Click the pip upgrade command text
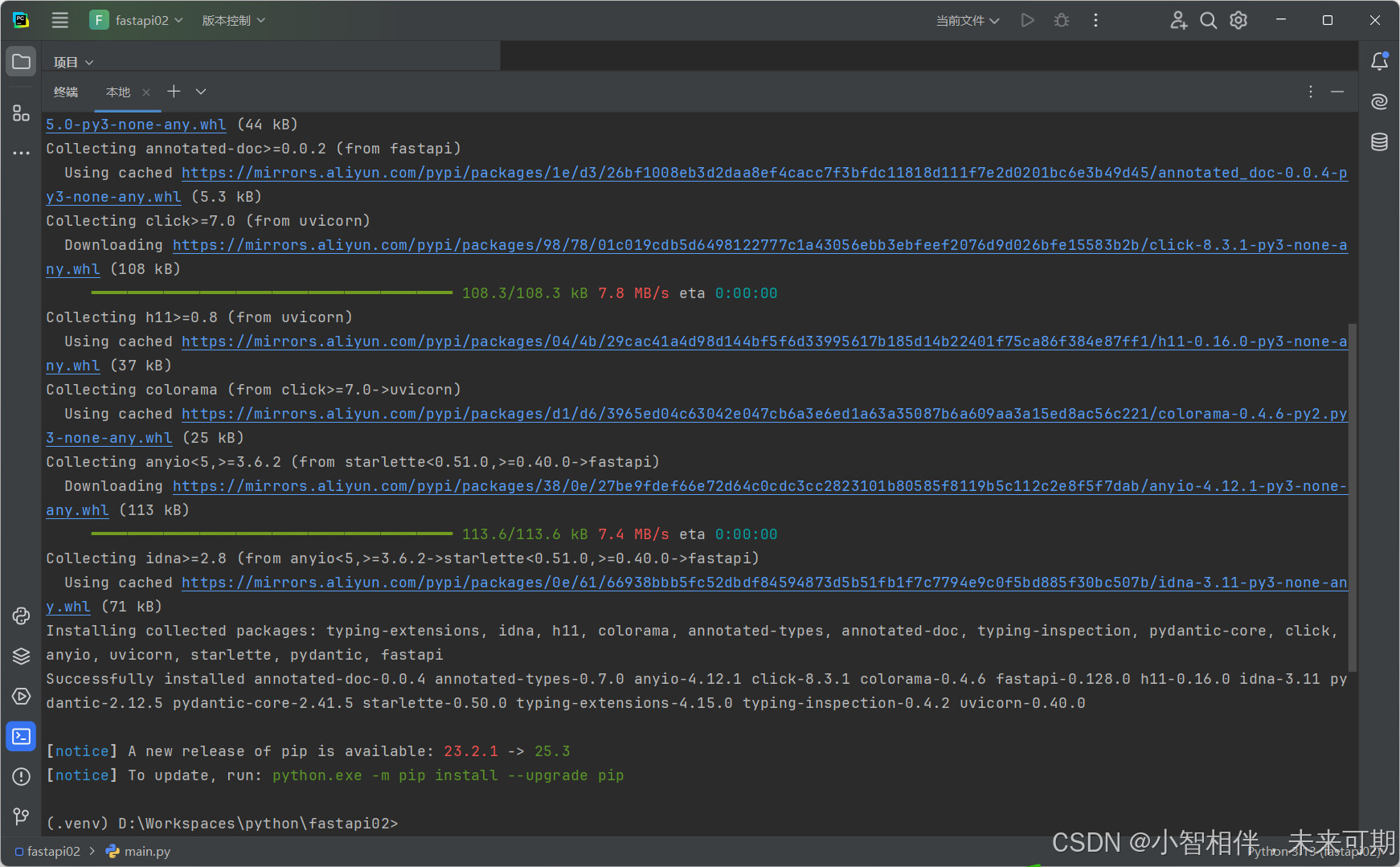Screen dimensions: 1400x867 tap(448, 775)
